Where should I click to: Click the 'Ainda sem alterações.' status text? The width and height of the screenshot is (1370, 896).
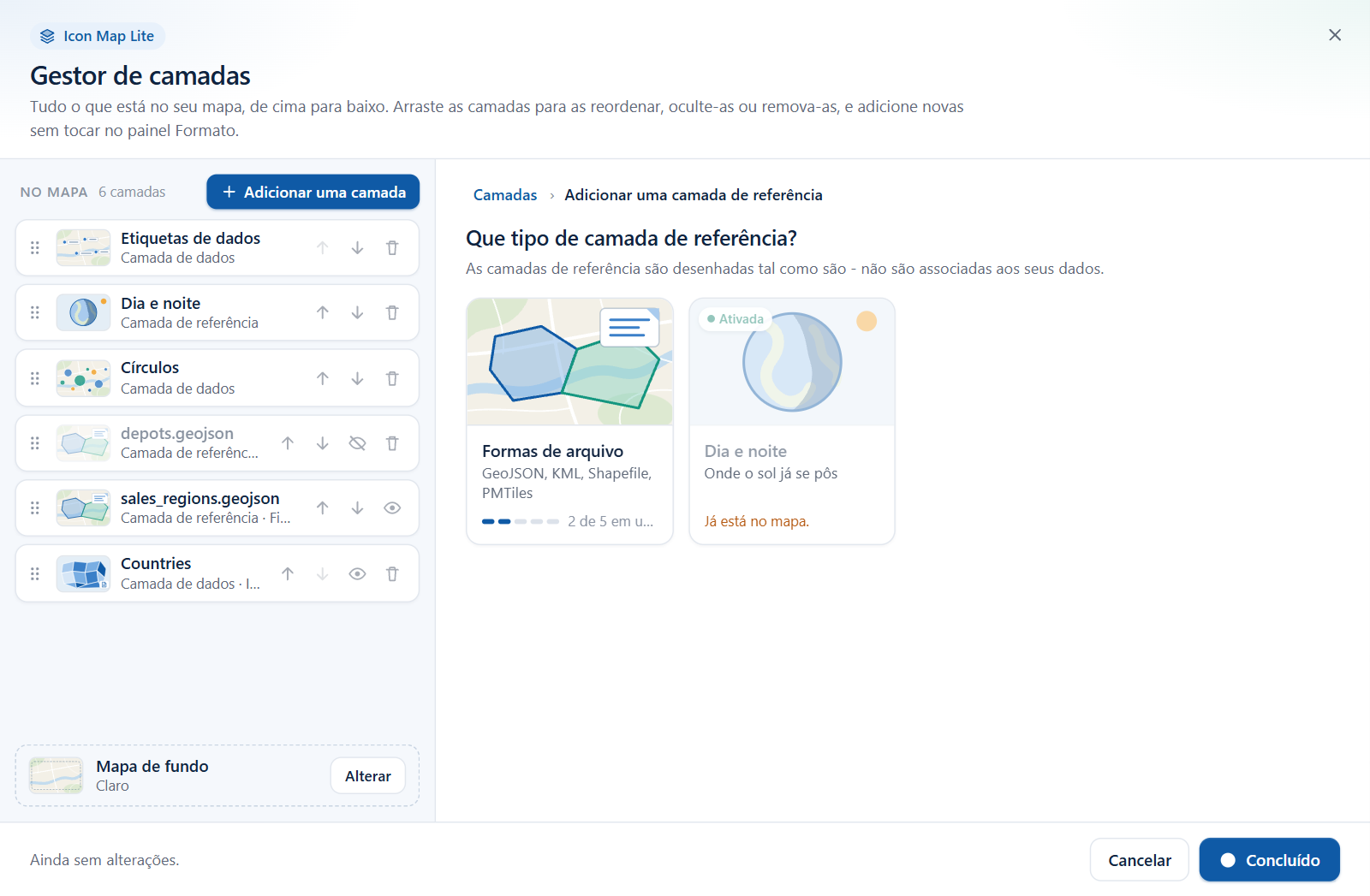[104, 860]
